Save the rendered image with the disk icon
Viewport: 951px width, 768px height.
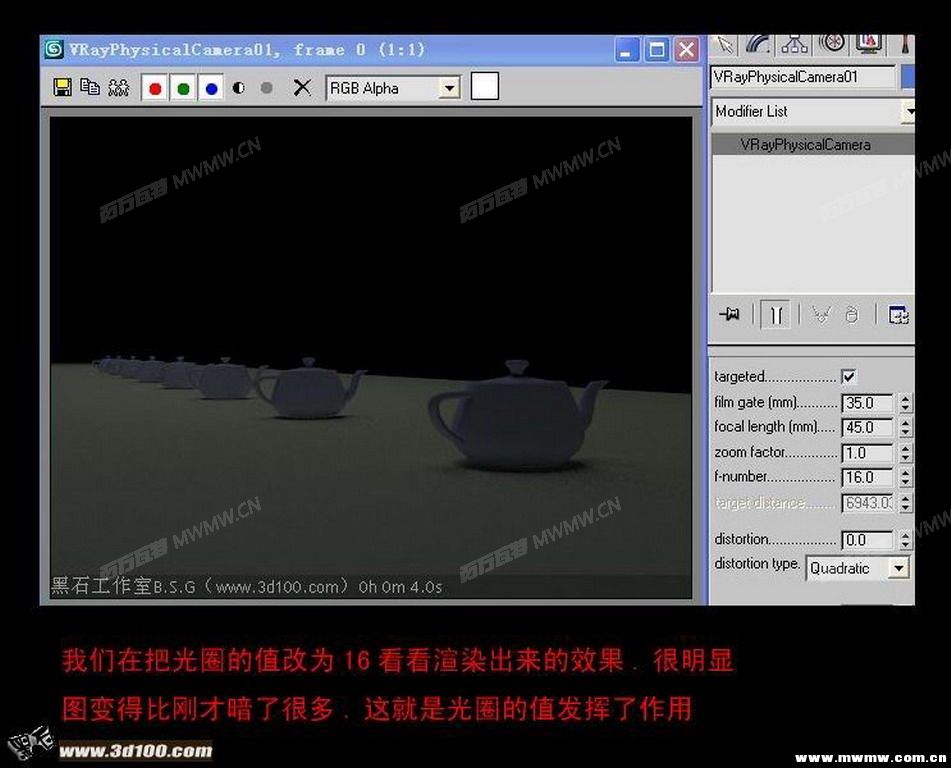point(62,87)
